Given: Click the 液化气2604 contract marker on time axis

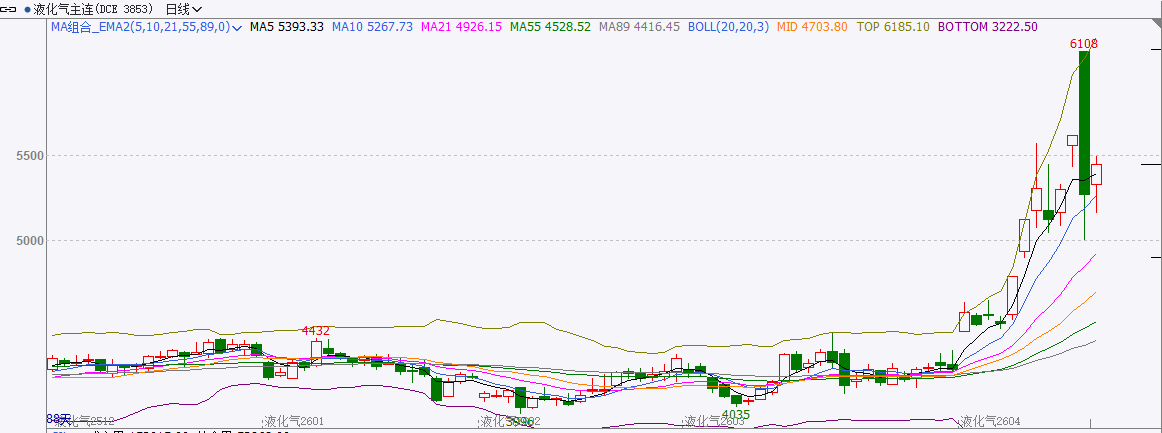Looking at the screenshot, I should click(992, 422).
